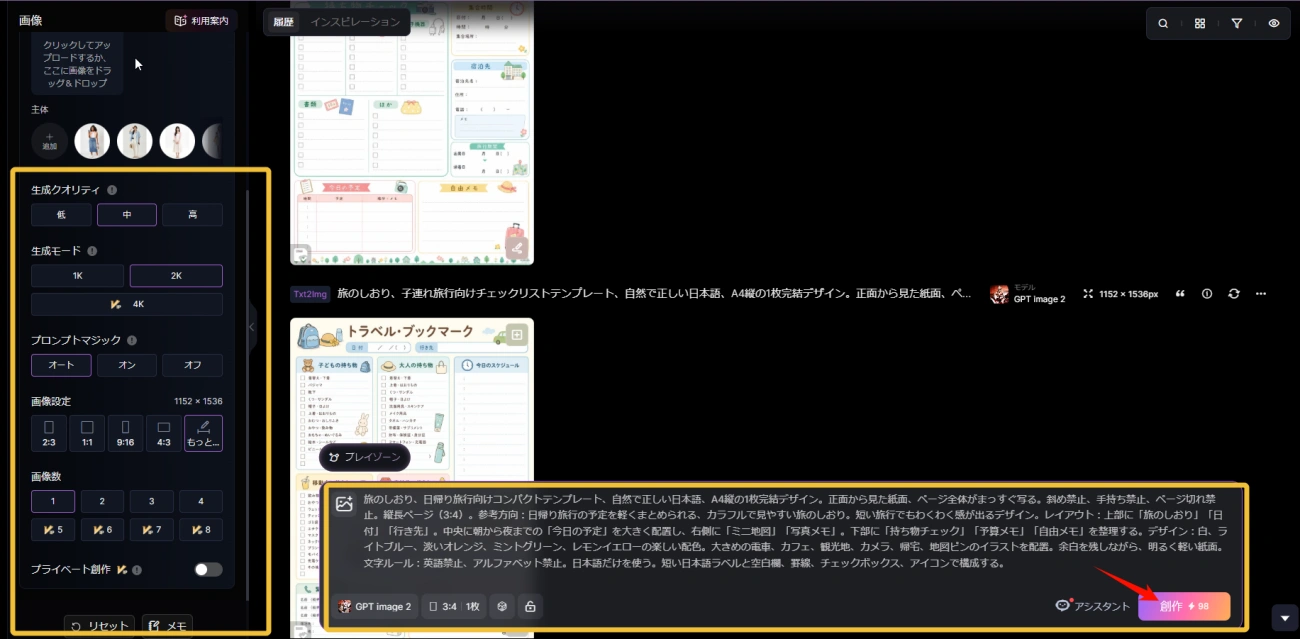
Task: Collapse the left settings panel arrow
Action: [x=251, y=327]
